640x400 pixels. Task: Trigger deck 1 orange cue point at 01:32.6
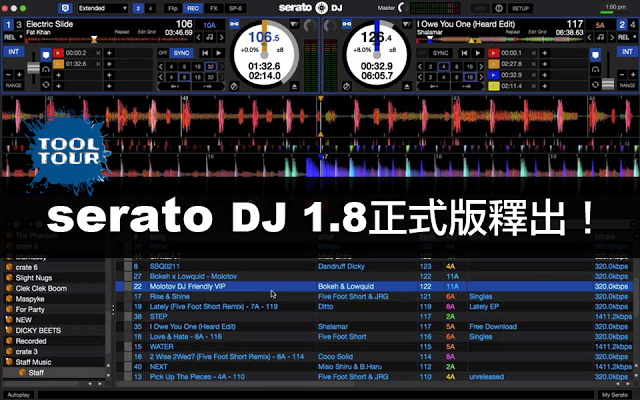58,64
